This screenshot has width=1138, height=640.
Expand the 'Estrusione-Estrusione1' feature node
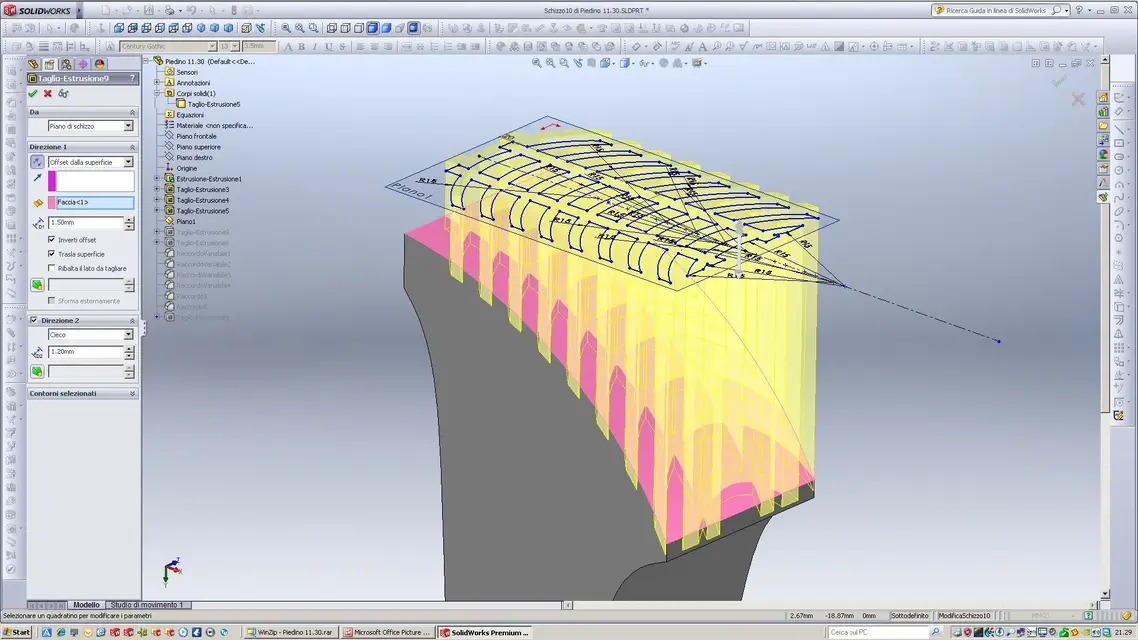click(x=157, y=179)
